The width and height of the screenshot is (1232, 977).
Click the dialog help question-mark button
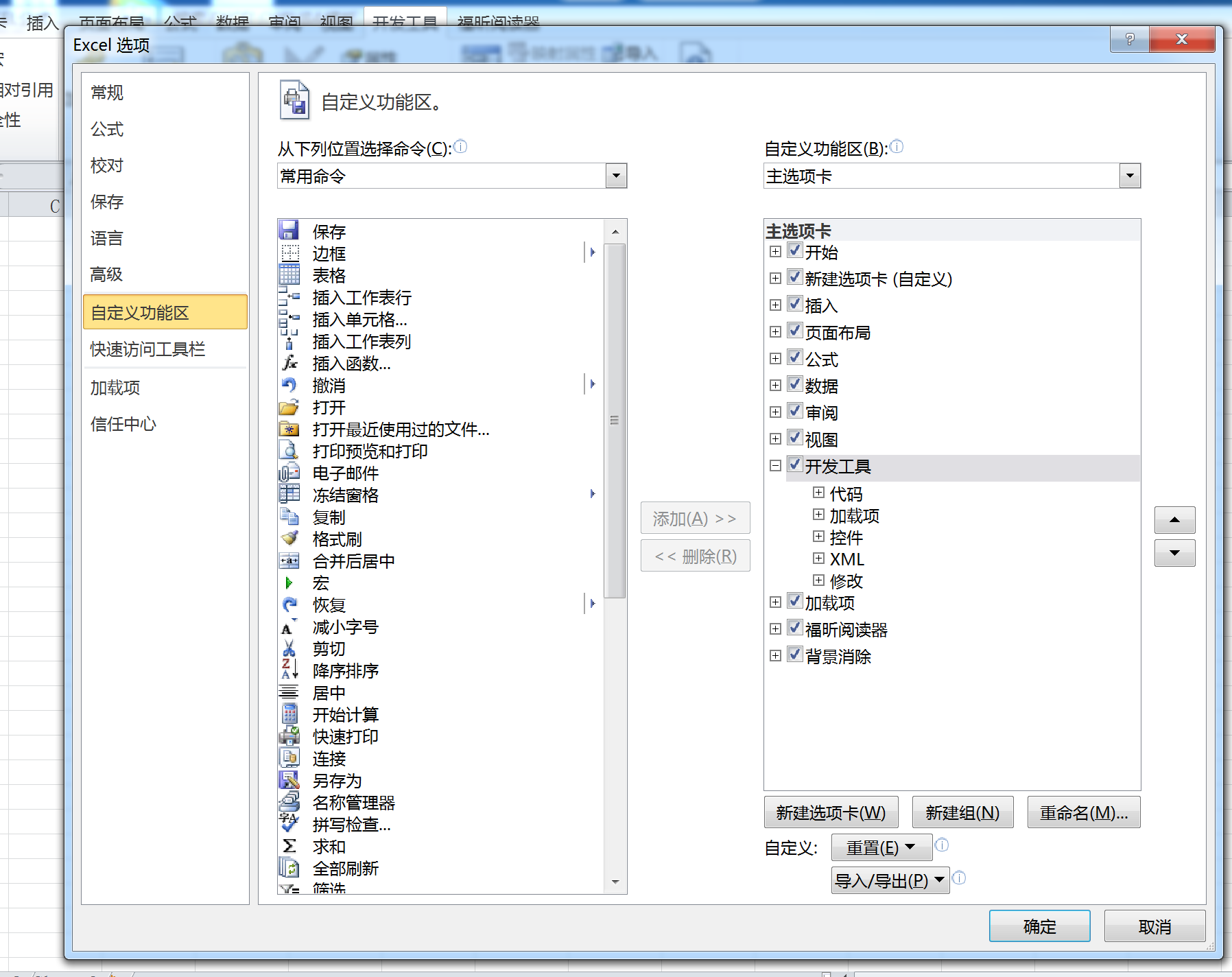coord(1130,39)
